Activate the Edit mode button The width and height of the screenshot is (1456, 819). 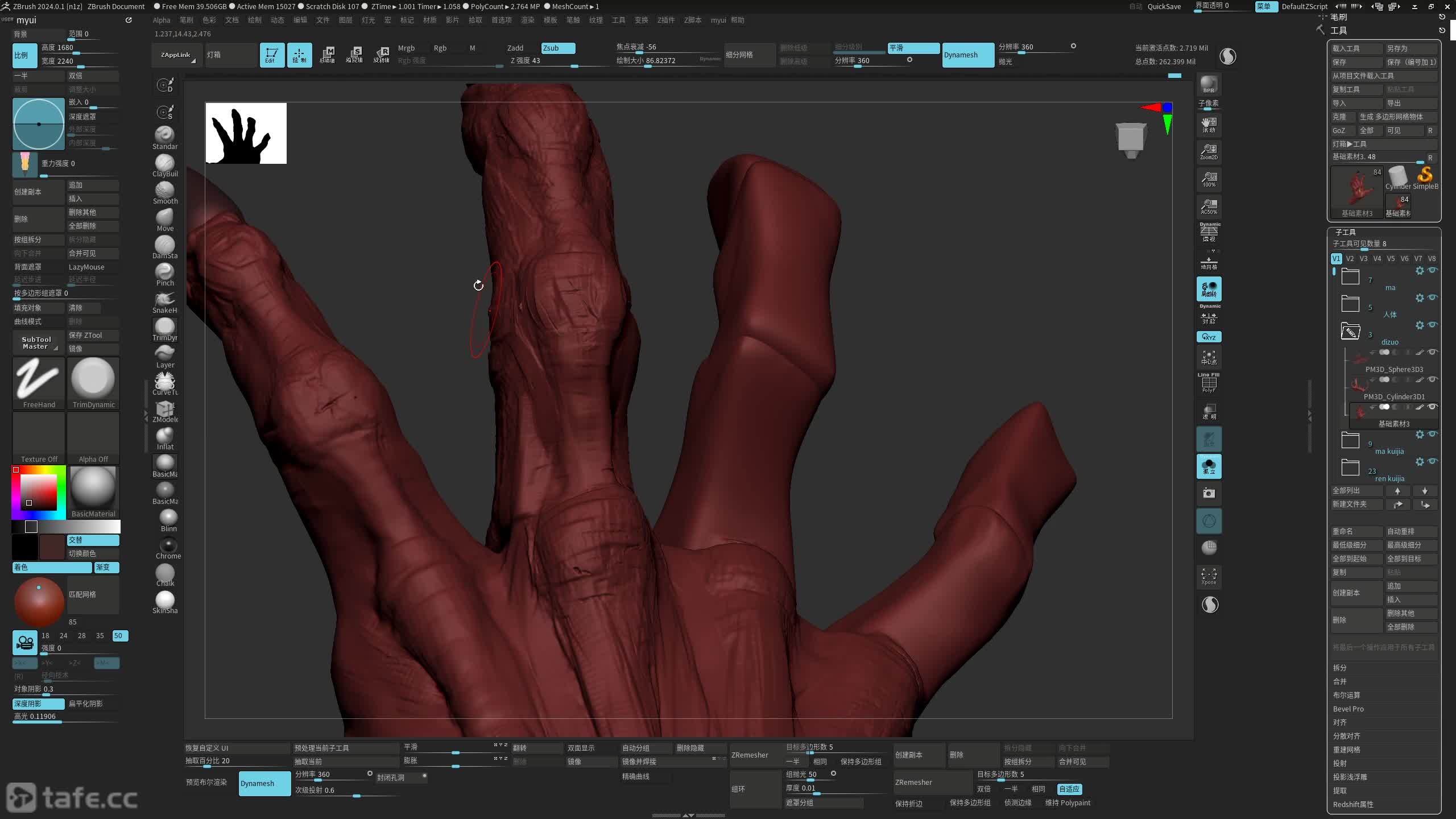(x=272, y=55)
